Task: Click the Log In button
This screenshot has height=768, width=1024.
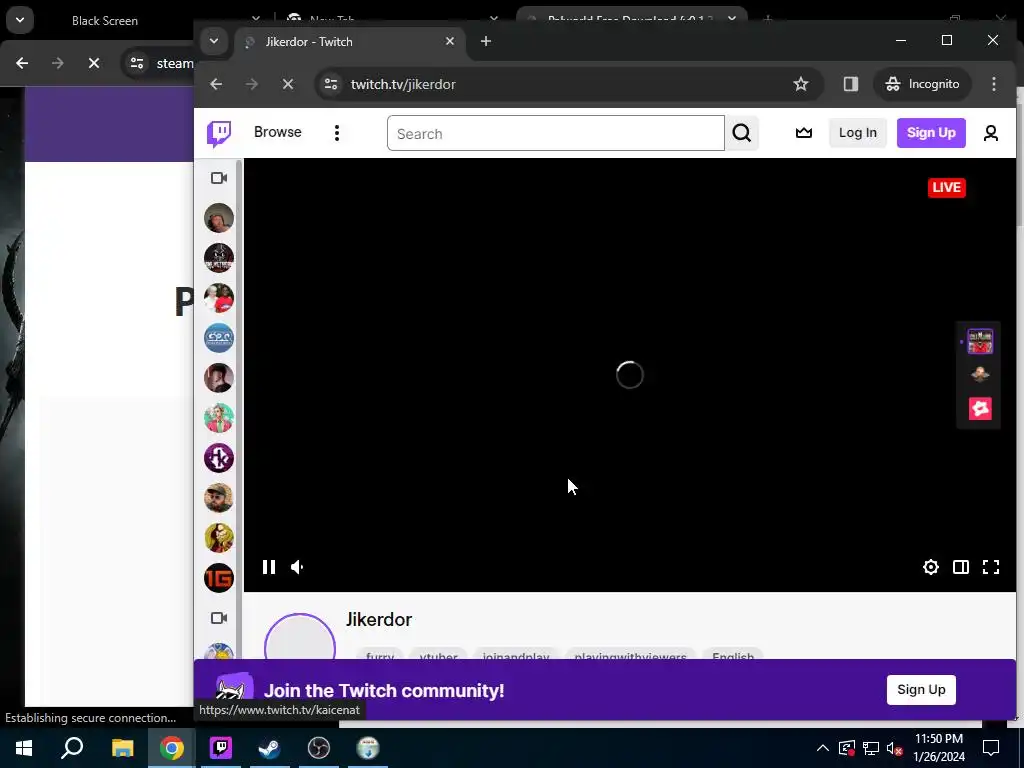Action: click(x=857, y=133)
